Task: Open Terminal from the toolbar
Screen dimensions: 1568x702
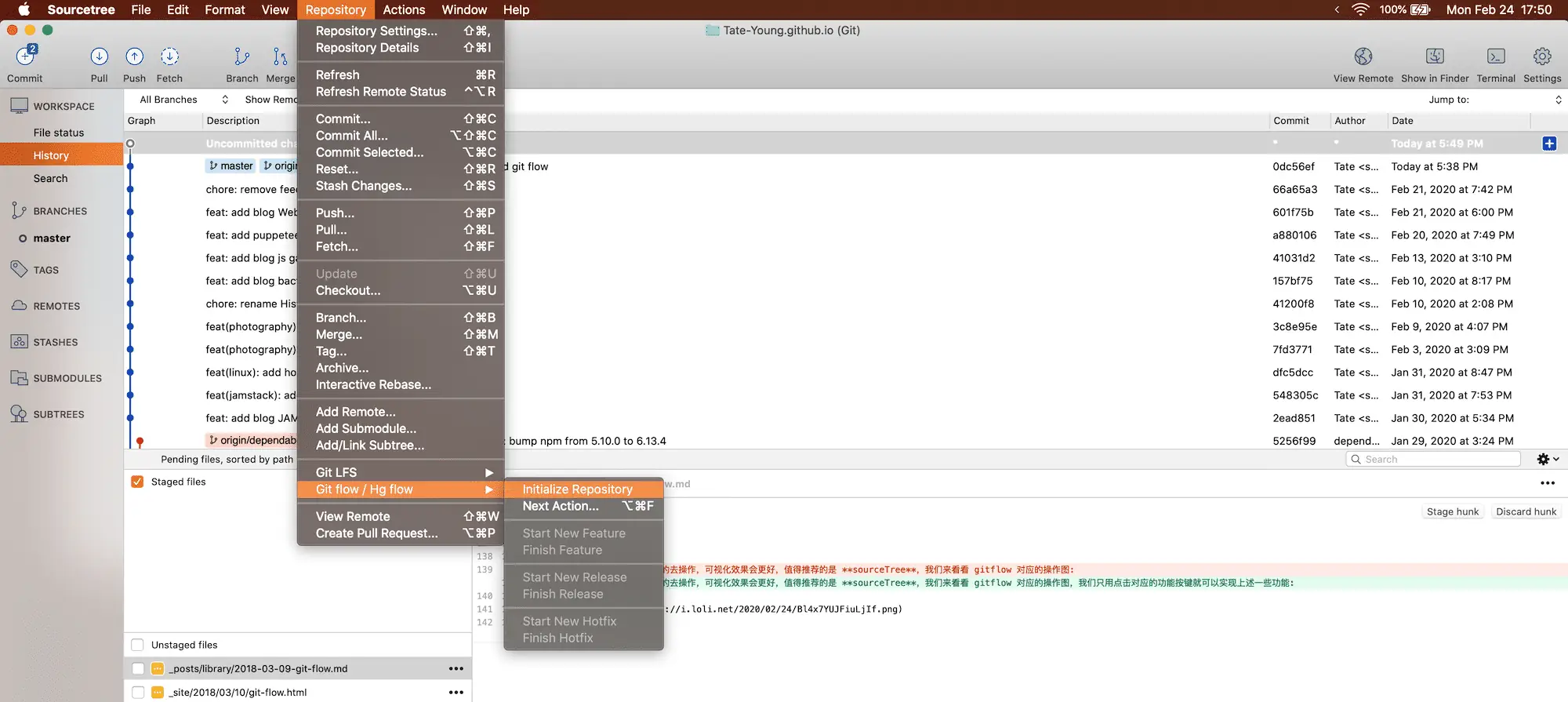Action: pyautogui.click(x=1495, y=58)
